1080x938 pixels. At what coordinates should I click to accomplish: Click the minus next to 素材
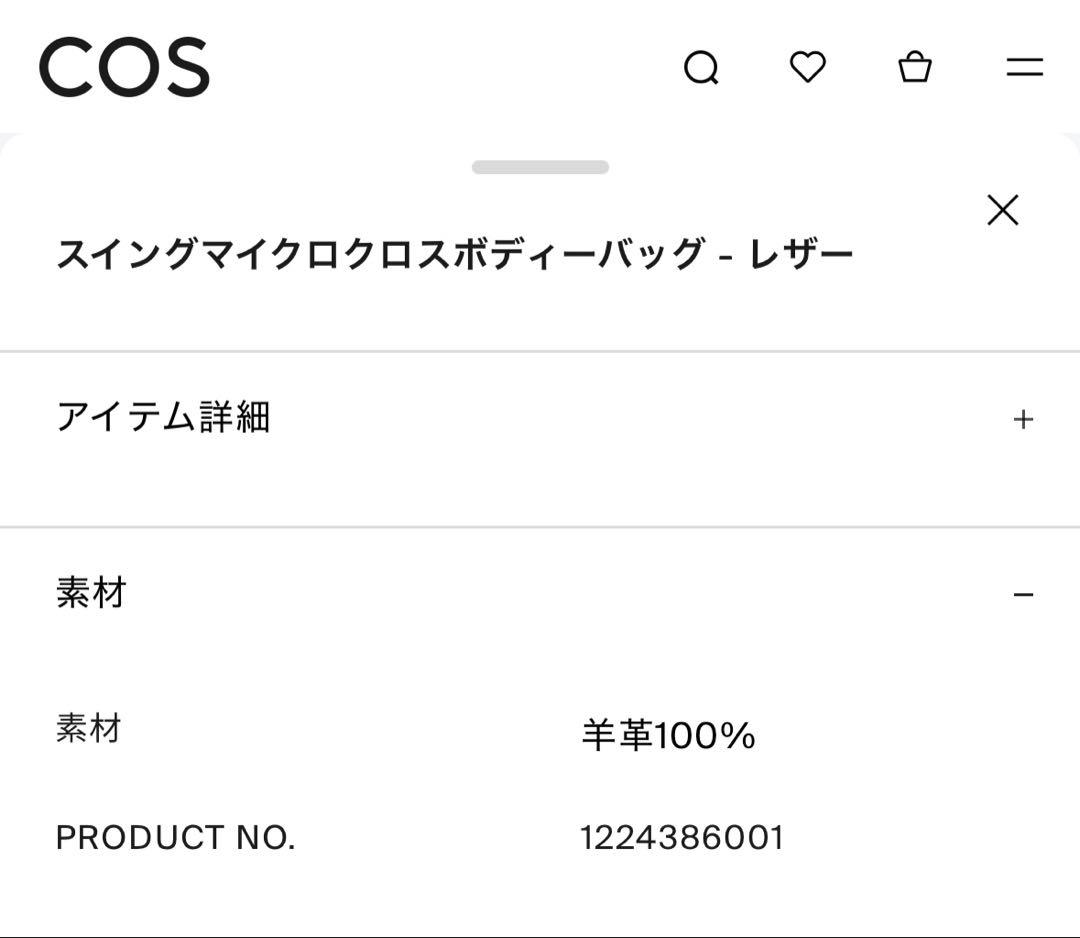click(1023, 593)
